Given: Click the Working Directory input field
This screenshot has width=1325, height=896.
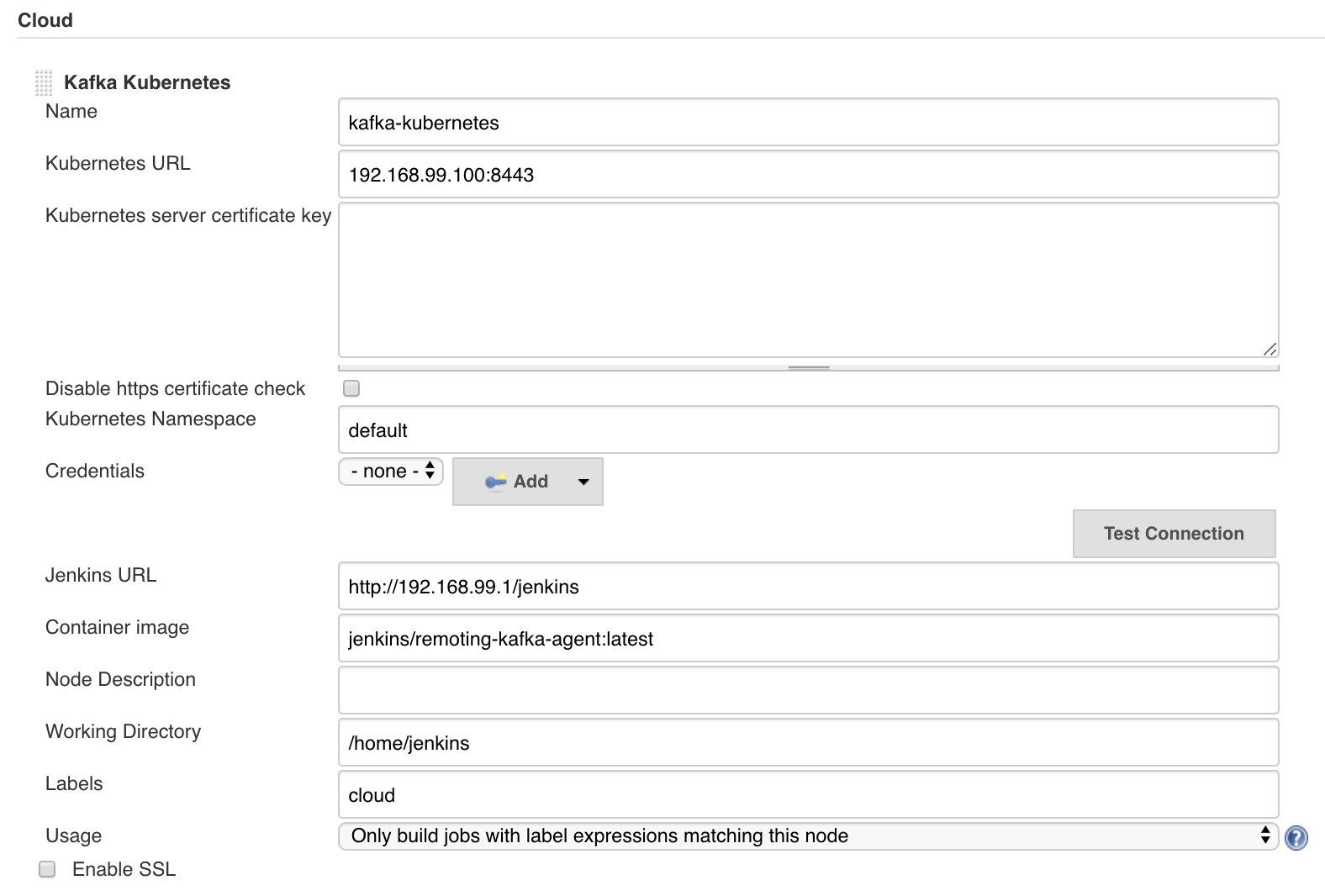Looking at the screenshot, I should click(x=808, y=743).
